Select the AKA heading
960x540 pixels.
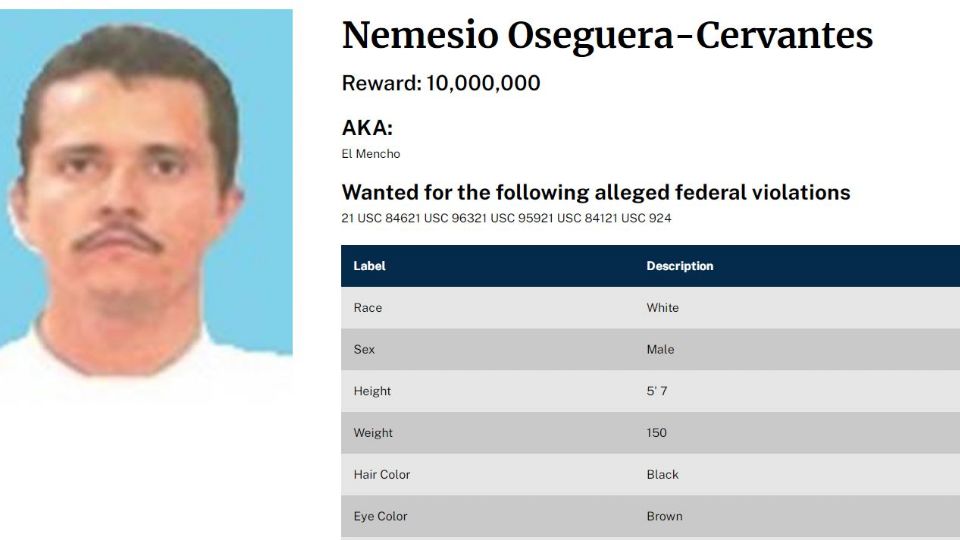[x=367, y=128]
